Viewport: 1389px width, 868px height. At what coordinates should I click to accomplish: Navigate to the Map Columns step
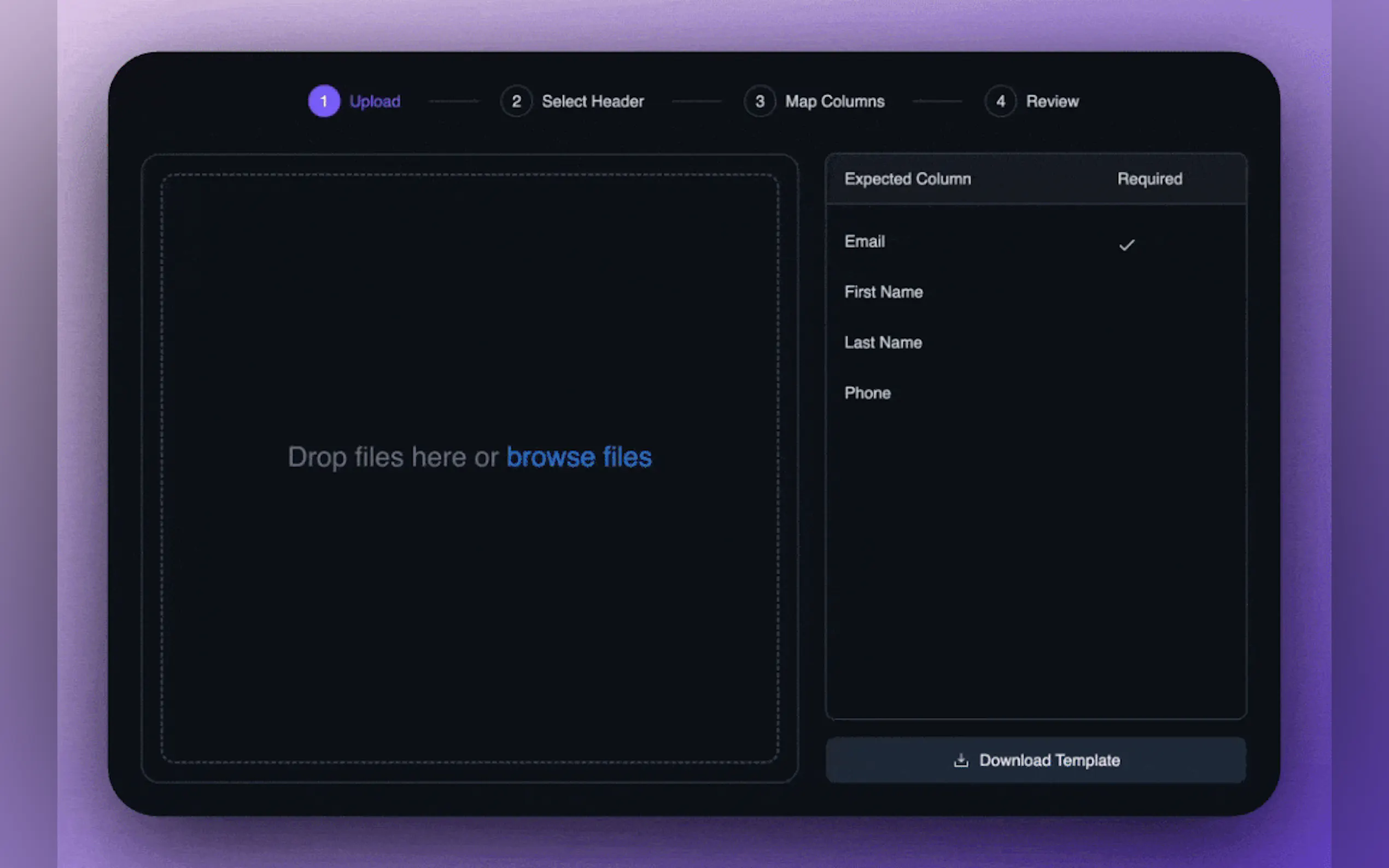(x=834, y=101)
